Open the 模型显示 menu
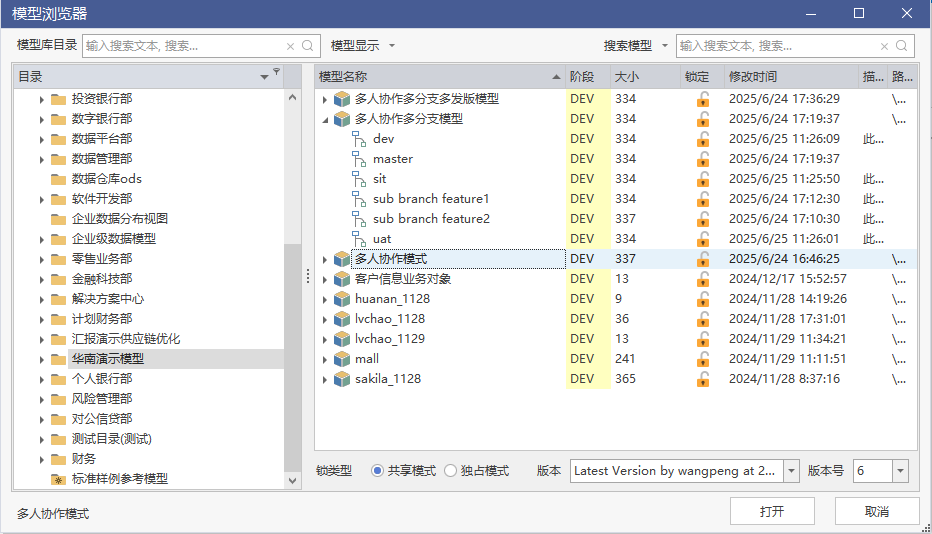The image size is (932, 534). 363,46
